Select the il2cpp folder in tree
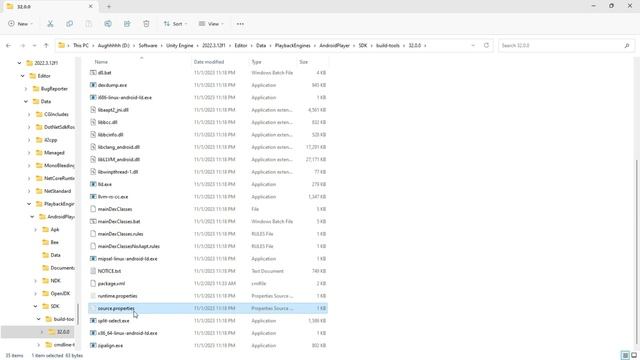The height and width of the screenshot is (360, 640). coord(50,140)
